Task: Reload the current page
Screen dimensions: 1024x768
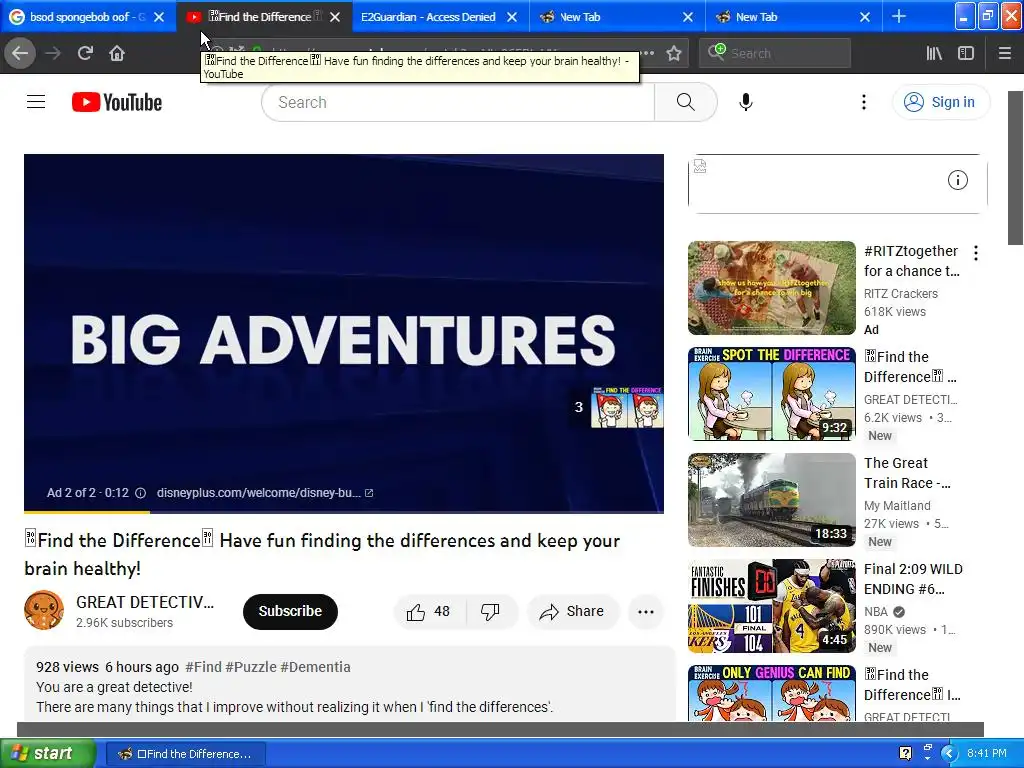Action: [x=85, y=53]
